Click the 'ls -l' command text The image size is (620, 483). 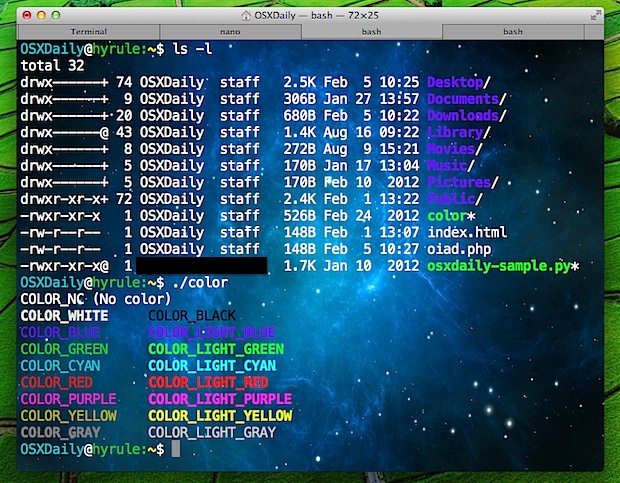(x=192, y=49)
